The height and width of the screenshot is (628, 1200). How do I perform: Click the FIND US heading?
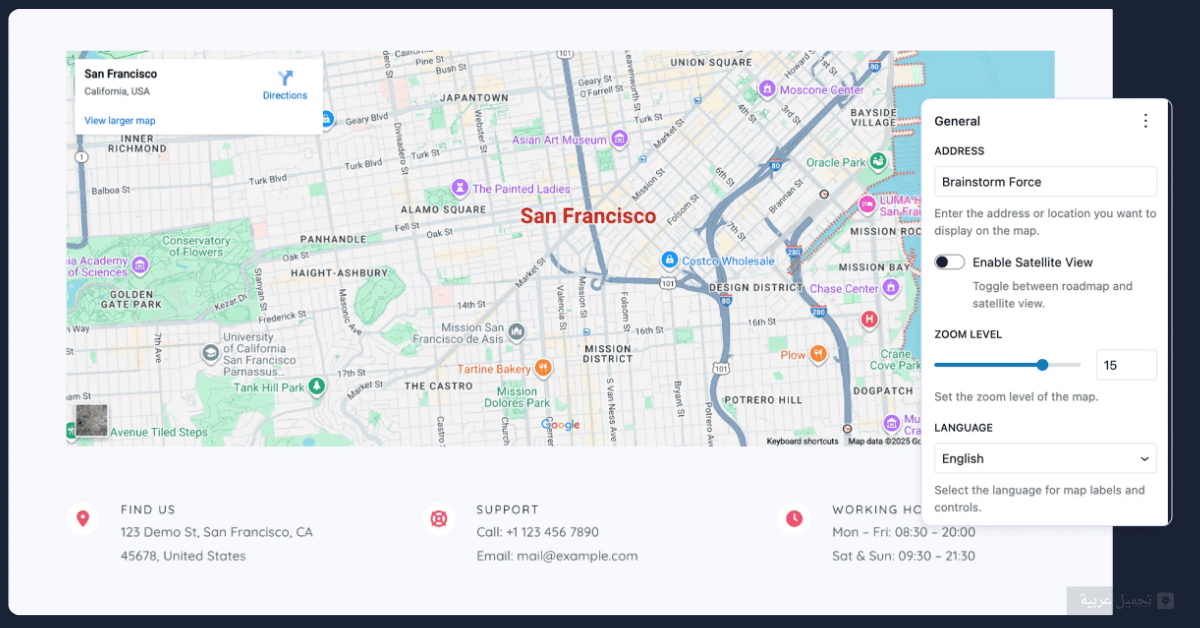148,509
